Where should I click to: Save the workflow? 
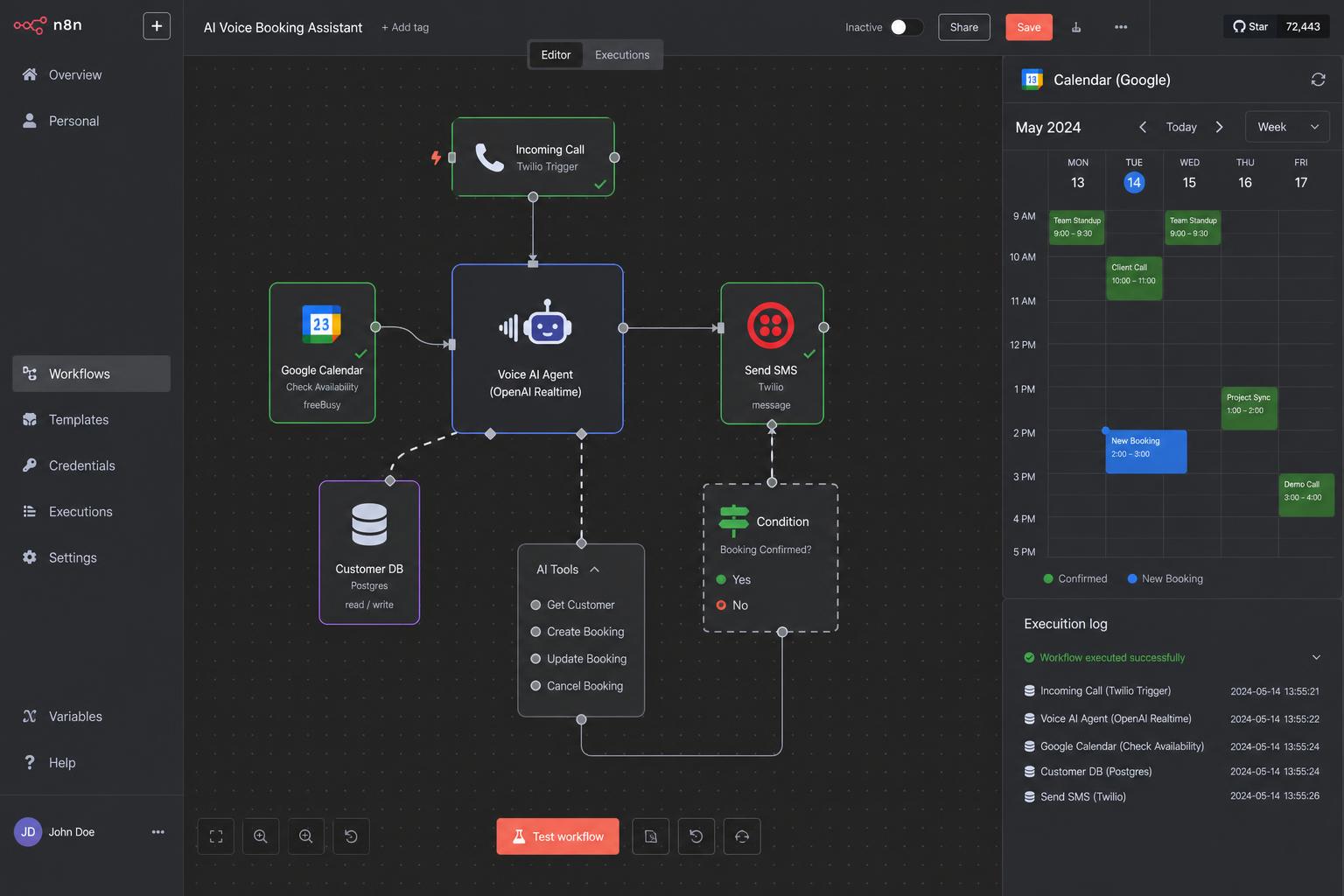(x=1029, y=27)
